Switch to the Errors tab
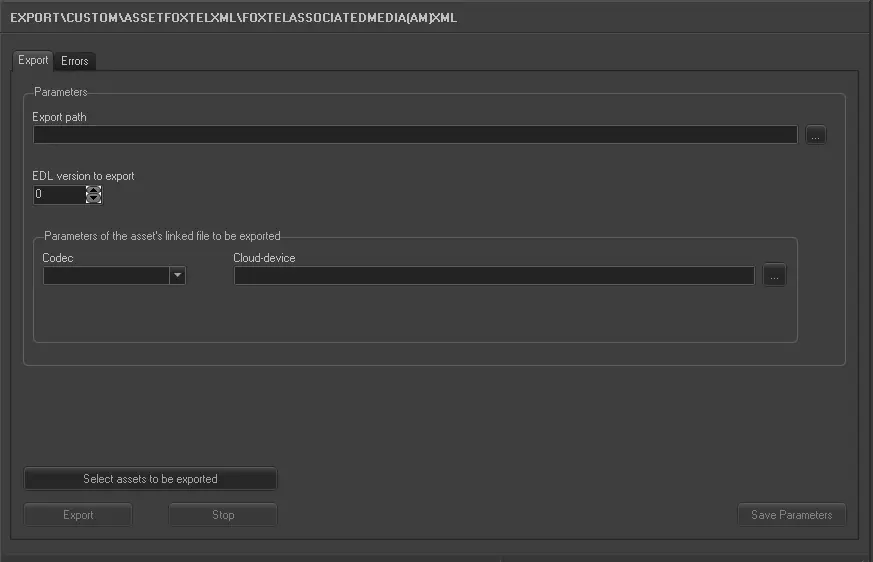Viewport: 873px width, 562px height. (74, 61)
